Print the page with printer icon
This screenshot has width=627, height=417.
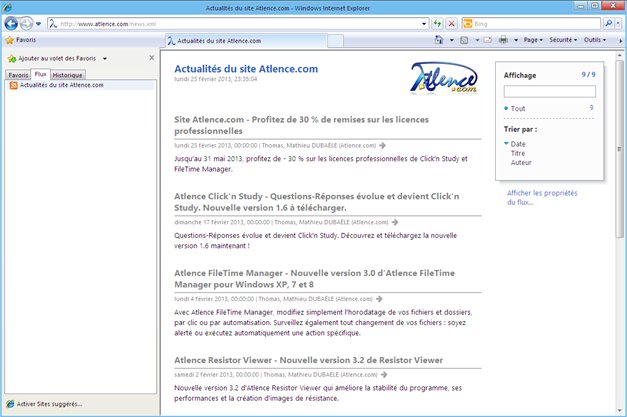point(503,40)
